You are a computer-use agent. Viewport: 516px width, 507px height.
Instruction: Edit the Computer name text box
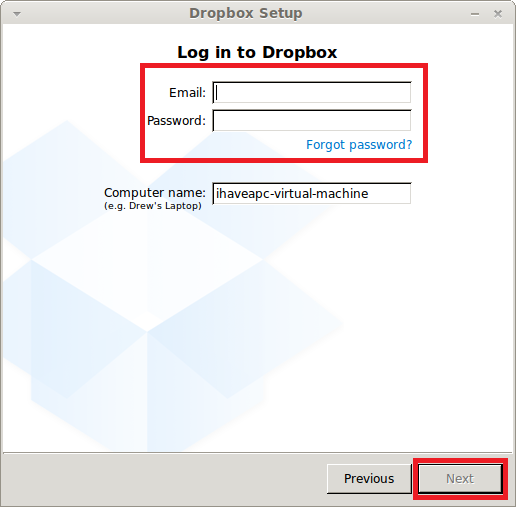tap(312, 193)
